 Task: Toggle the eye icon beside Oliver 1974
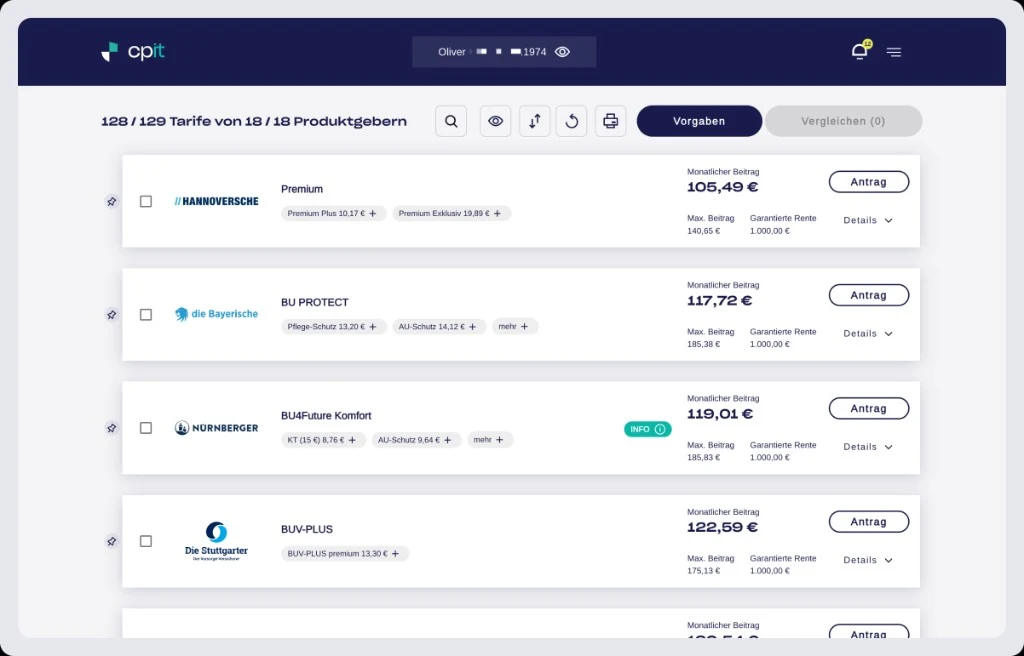point(562,52)
